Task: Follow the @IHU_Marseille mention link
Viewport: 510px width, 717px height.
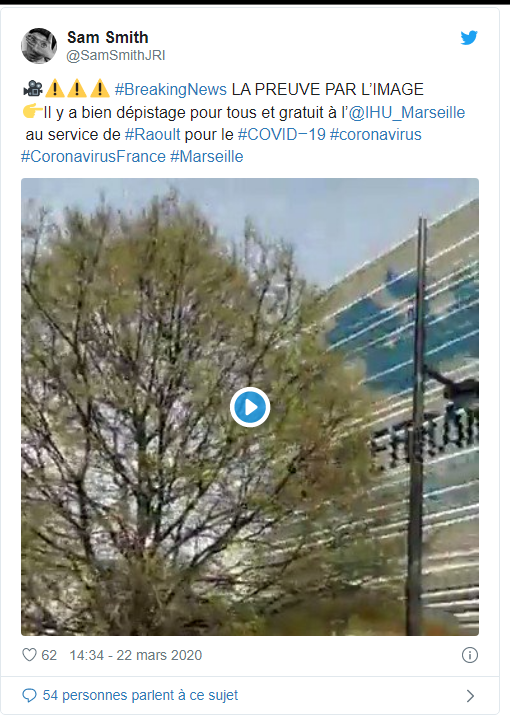Action: tap(407, 112)
